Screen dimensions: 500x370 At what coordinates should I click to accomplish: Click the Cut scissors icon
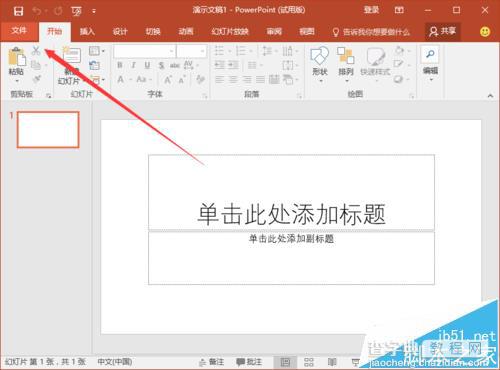(36, 51)
